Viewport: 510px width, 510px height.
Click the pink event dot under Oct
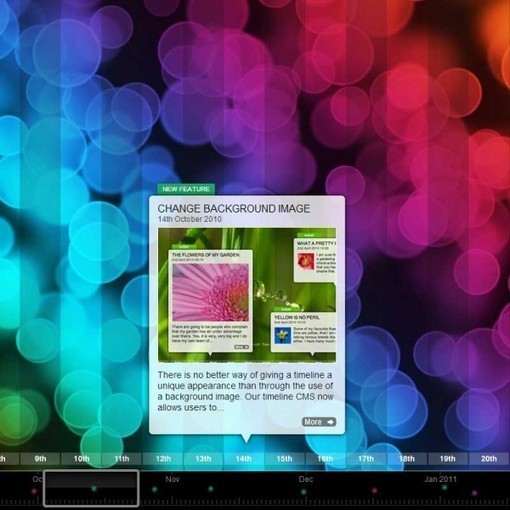coord(34,491)
